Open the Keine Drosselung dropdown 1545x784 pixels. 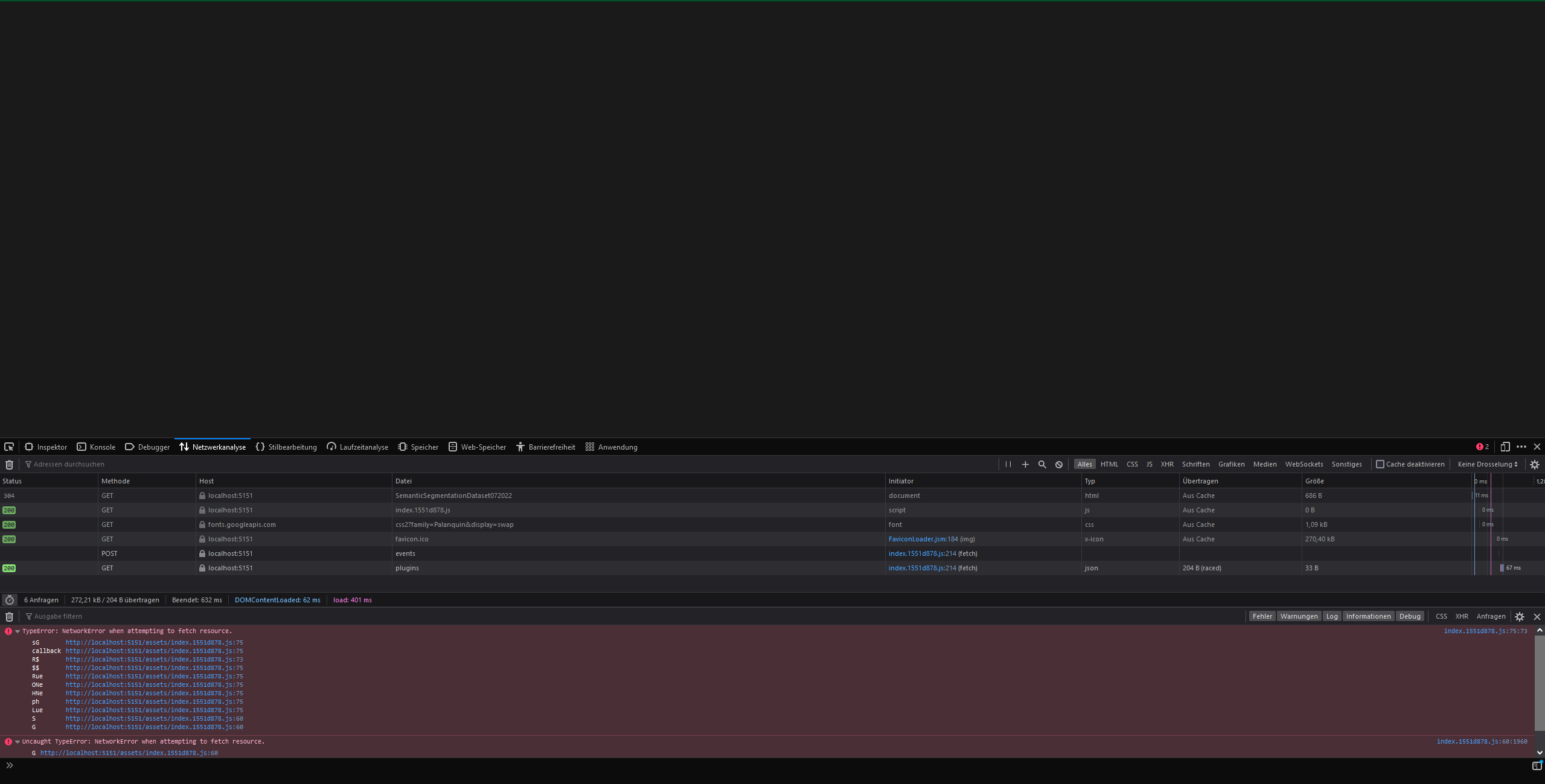(x=1486, y=464)
